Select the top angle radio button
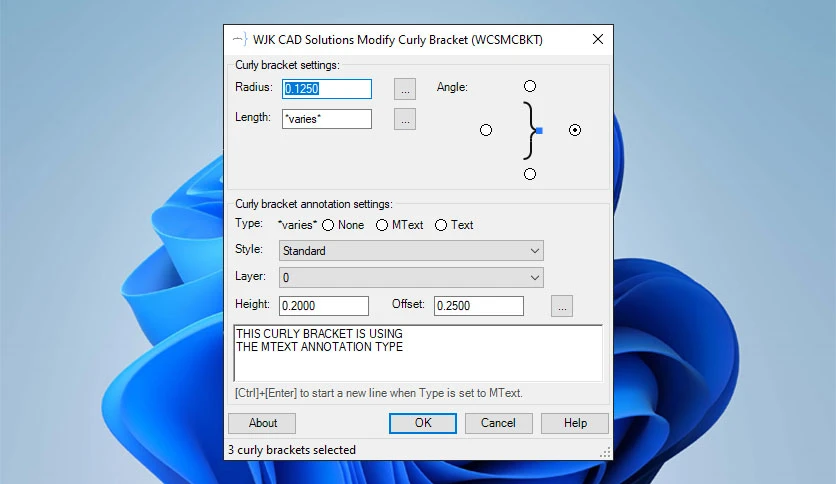Viewport: 836px width, 484px height. click(529, 86)
